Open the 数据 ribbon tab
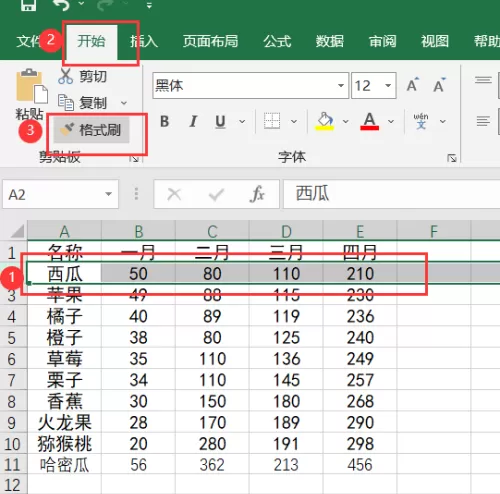Image resolution: width=500 pixels, height=494 pixels. point(330,41)
